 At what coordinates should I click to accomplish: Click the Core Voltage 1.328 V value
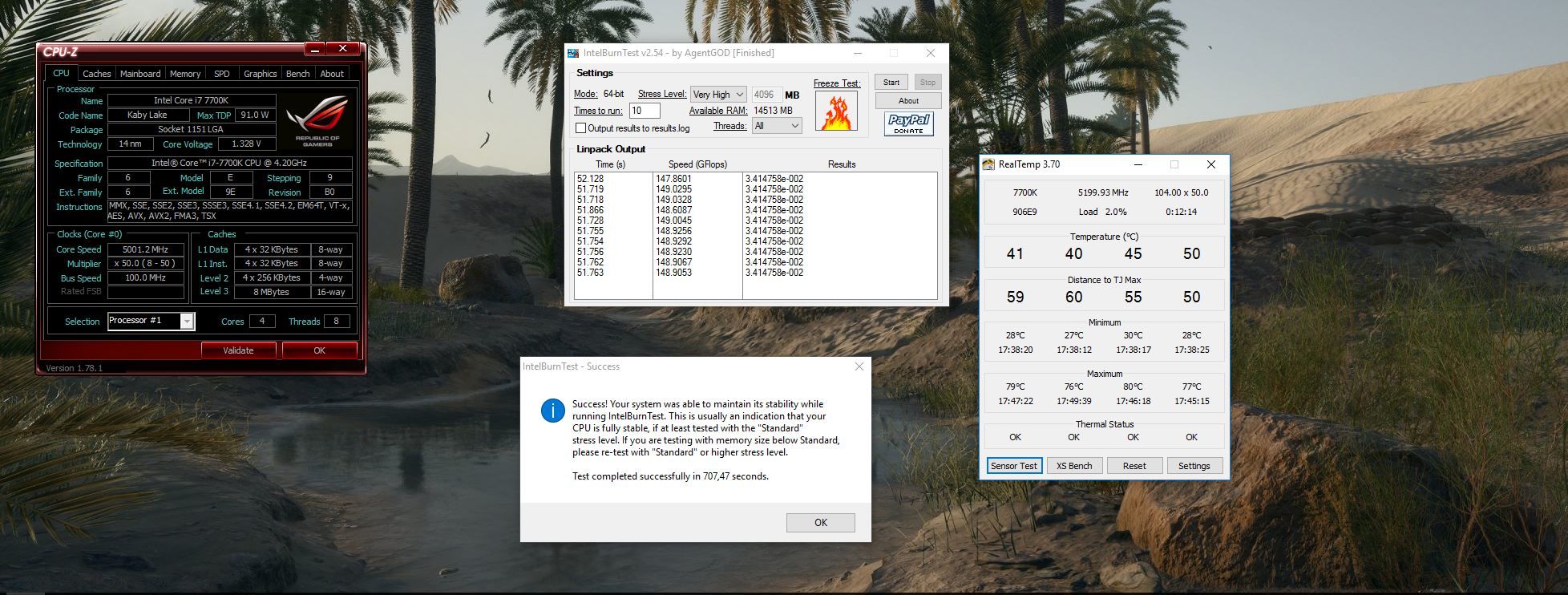pos(246,144)
